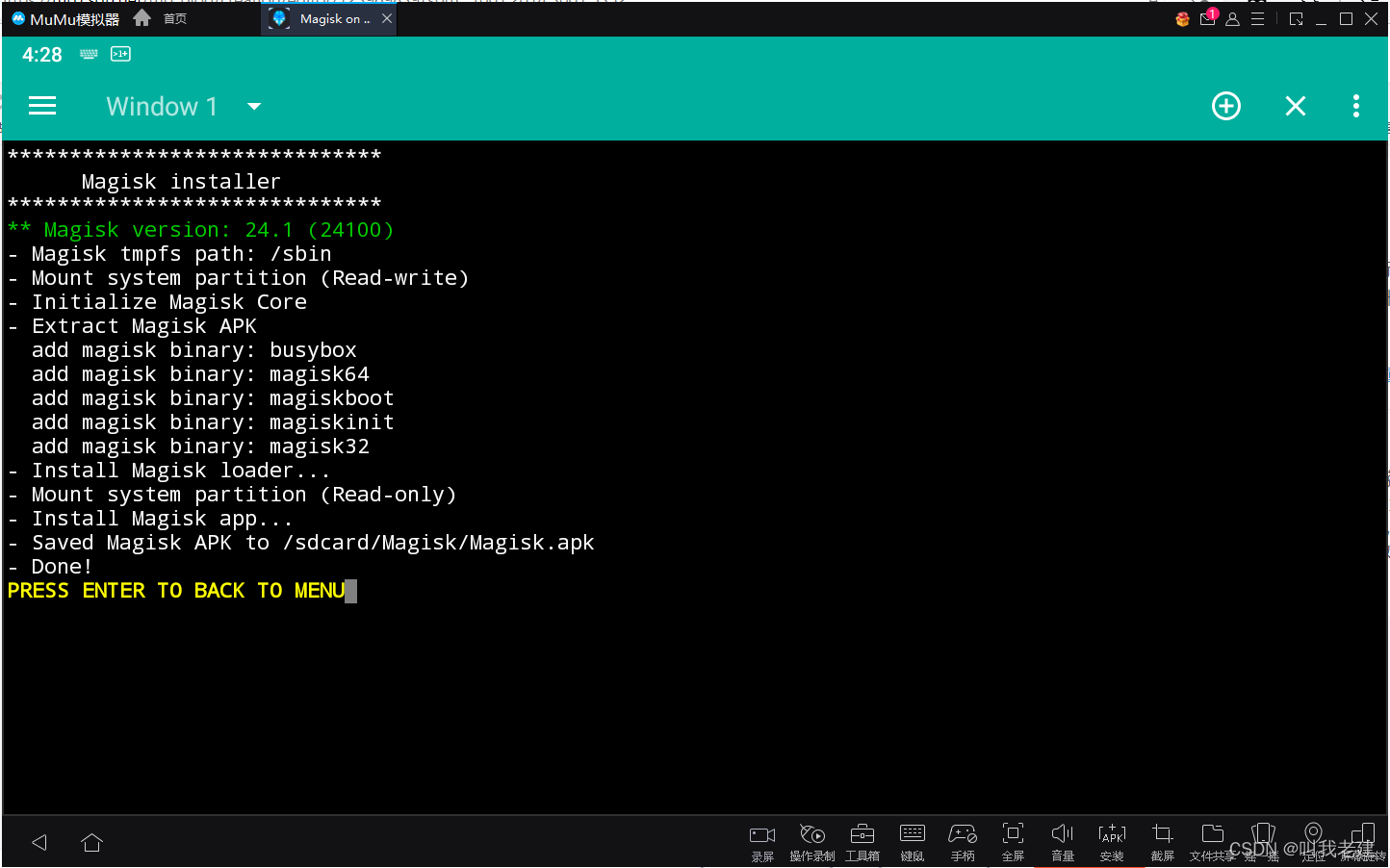
Task: Take a screenshot (截屏)
Action: click(1163, 843)
